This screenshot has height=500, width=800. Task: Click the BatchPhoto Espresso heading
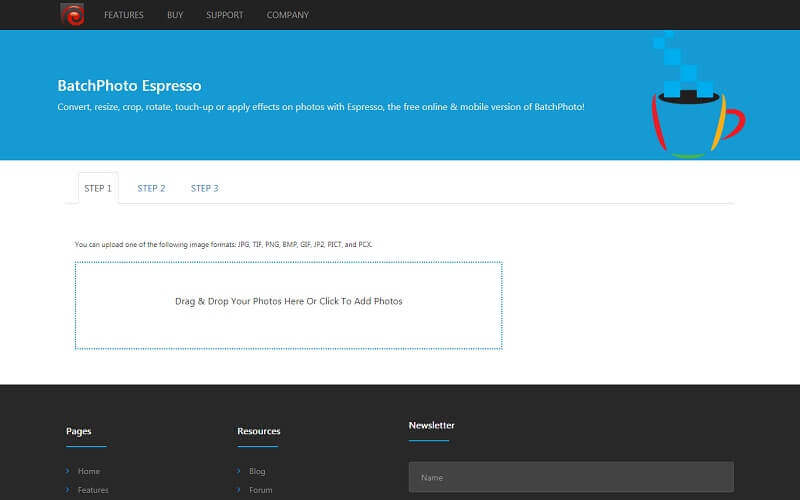[x=130, y=86]
